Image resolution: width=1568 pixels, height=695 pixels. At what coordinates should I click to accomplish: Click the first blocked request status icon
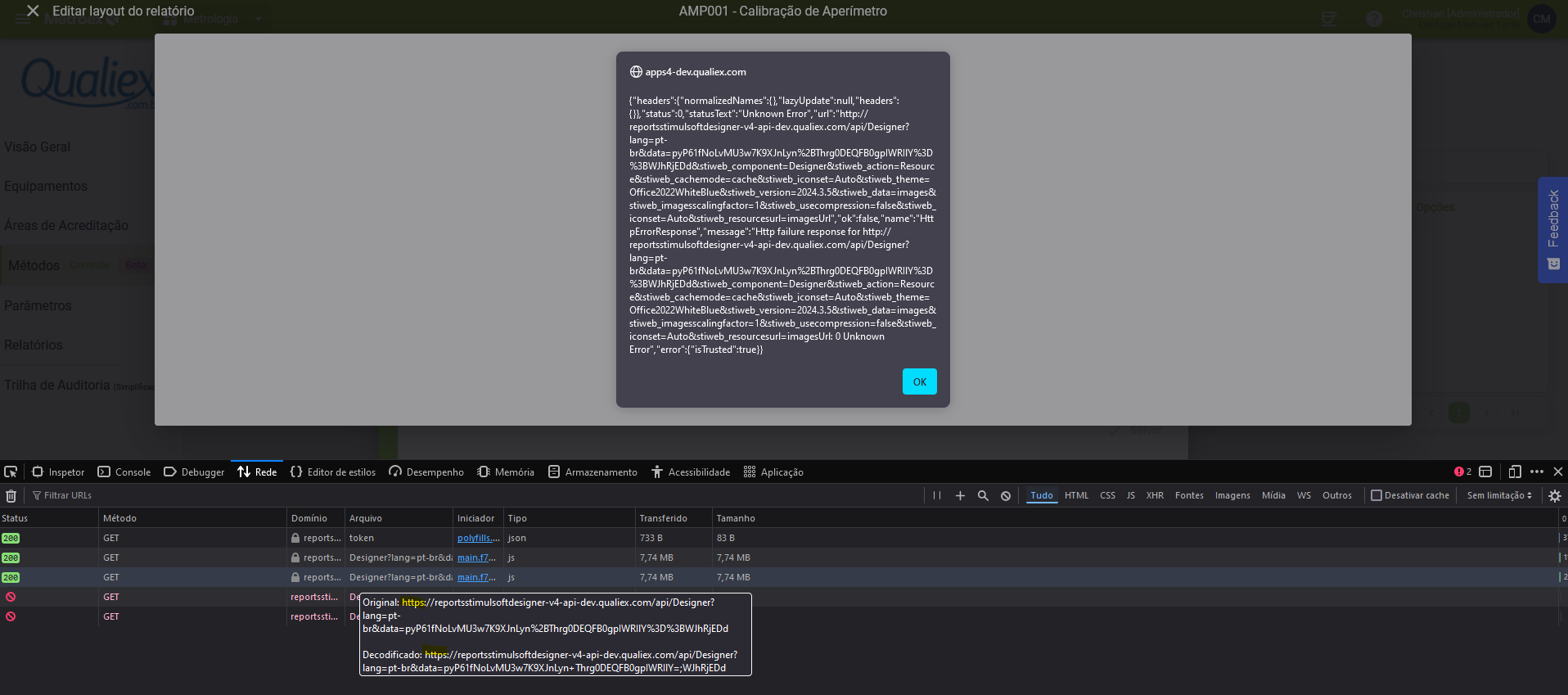pyautogui.click(x=11, y=597)
